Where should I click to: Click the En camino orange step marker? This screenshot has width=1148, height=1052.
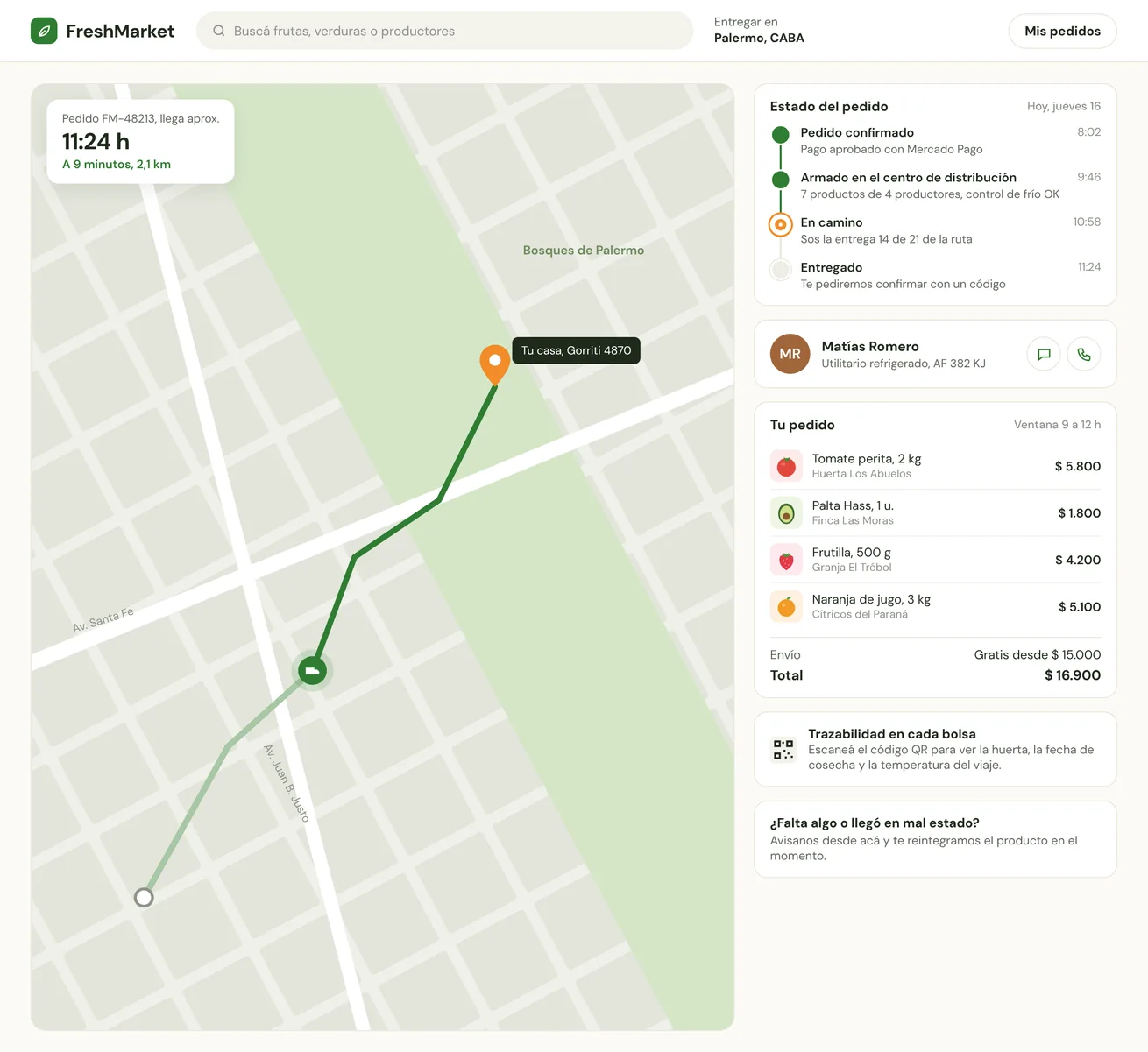pyautogui.click(x=780, y=225)
